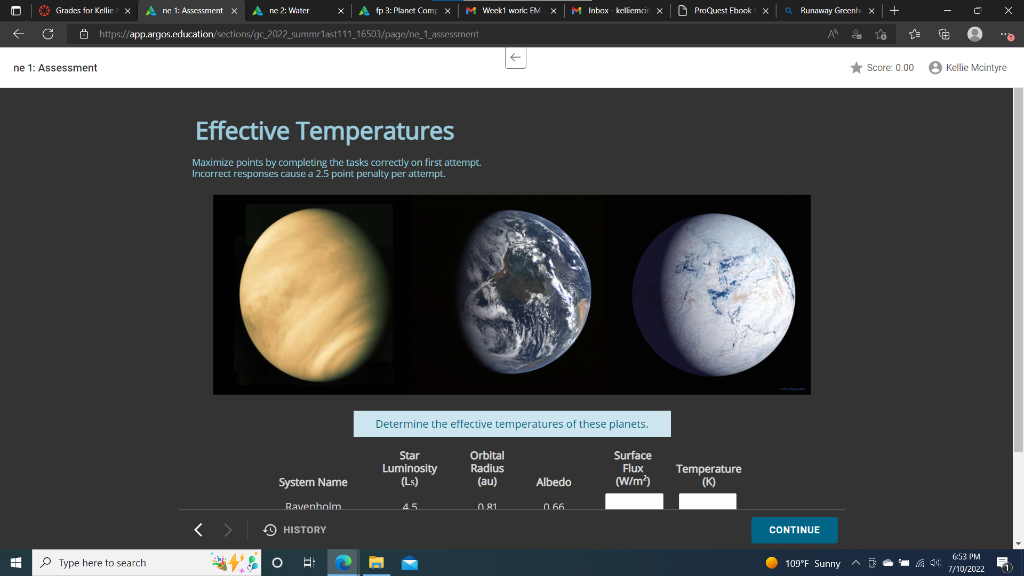Click the Earth-like planet image
This screenshot has height=576, width=1024.
click(x=523, y=292)
